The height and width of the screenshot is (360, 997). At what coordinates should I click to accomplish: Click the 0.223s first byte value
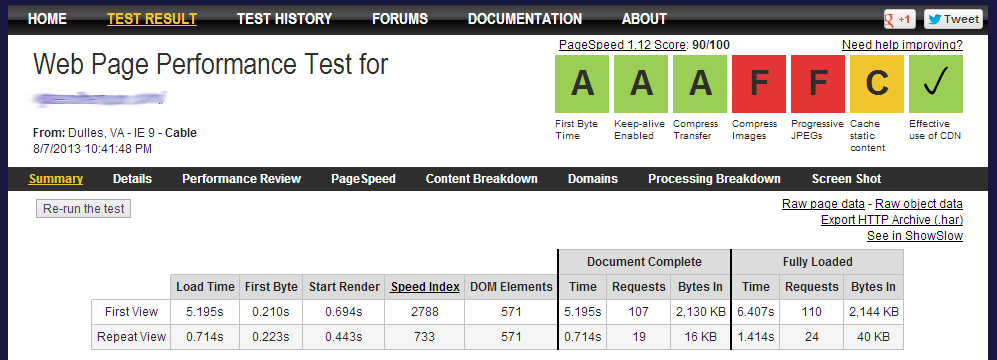pyautogui.click(x=271, y=337)
